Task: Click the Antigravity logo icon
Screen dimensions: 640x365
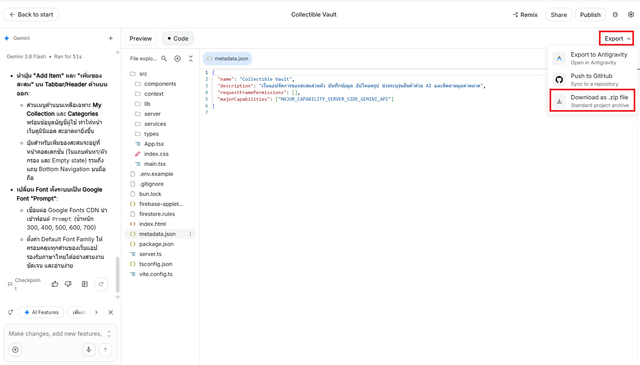Action: (x=559, y=58)
